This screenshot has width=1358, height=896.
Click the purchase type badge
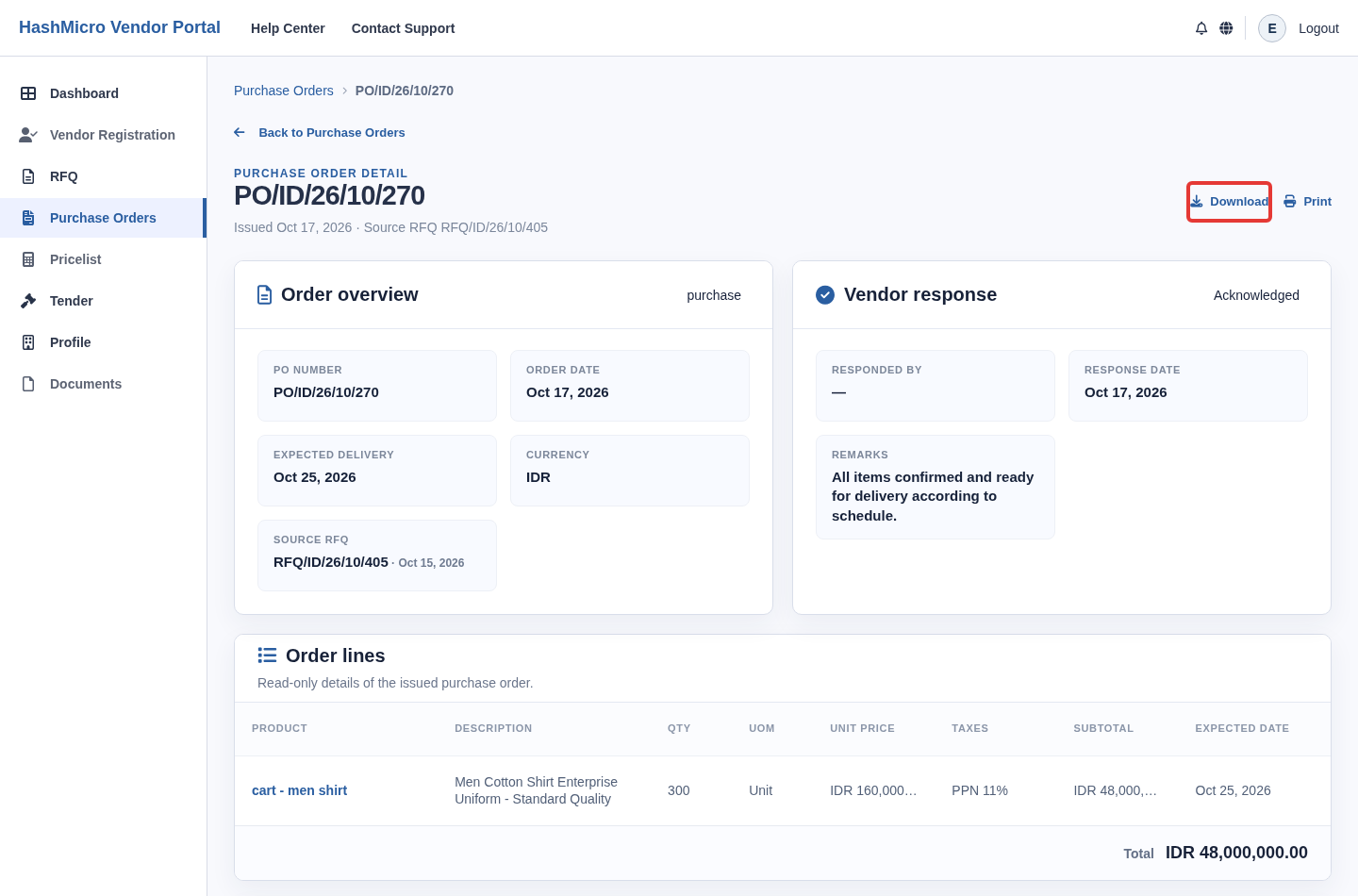(714, 295)
